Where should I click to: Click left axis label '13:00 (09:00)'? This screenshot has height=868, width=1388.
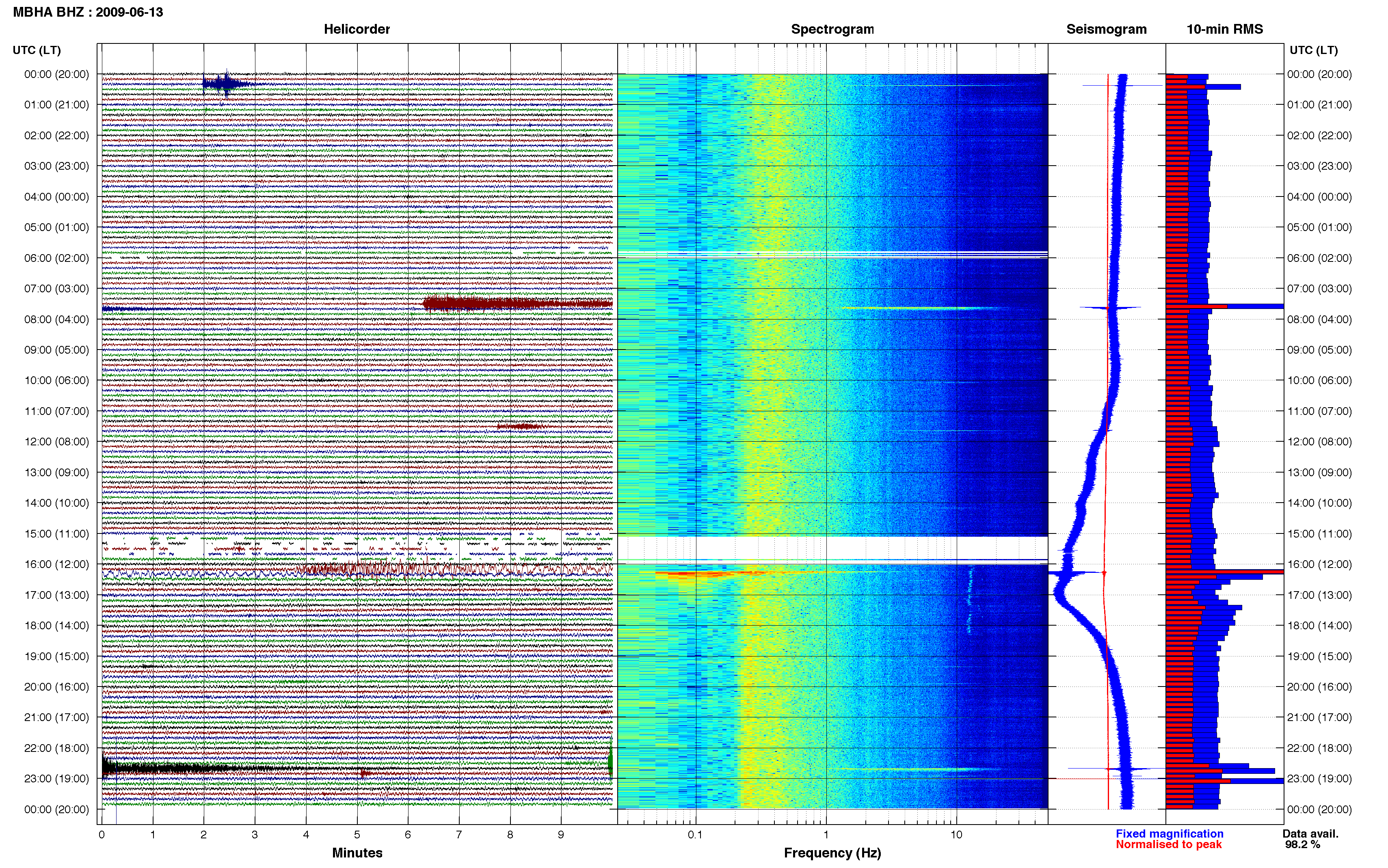coord(56,473)
